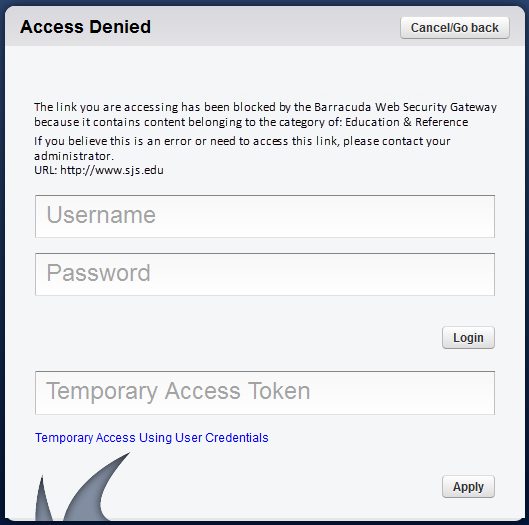Click the contact your administrator message
Screen dimensions: 529x525
(242, 148)
